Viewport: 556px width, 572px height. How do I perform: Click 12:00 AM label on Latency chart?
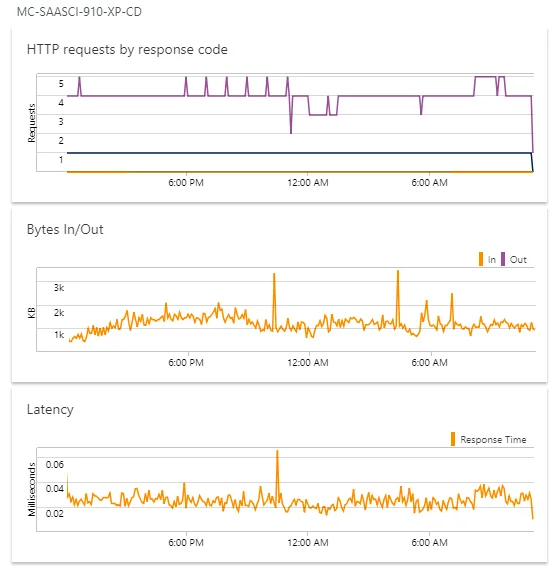[x=308, y=542]
